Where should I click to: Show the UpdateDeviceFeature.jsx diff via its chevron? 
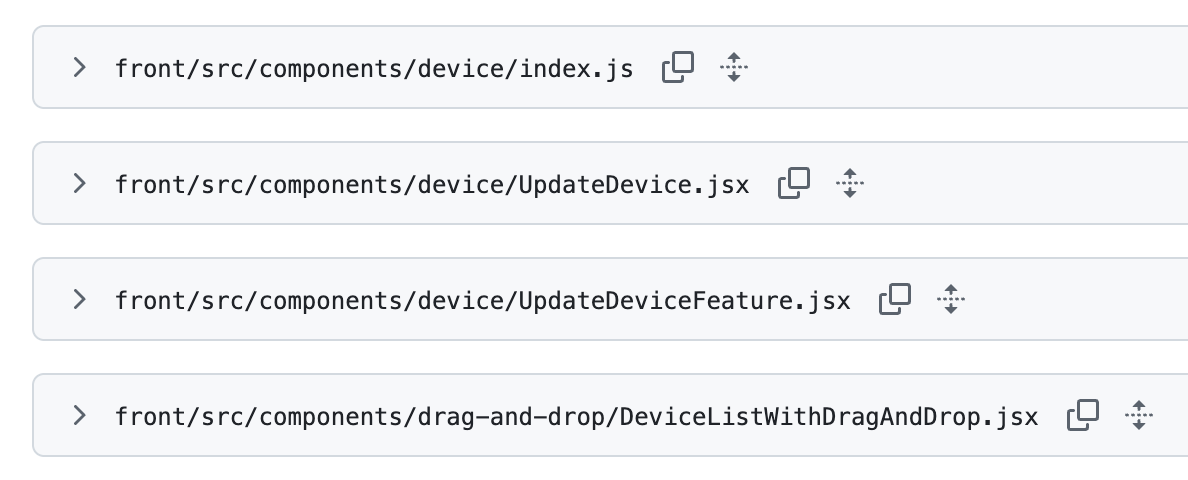(x=80, y=299)
